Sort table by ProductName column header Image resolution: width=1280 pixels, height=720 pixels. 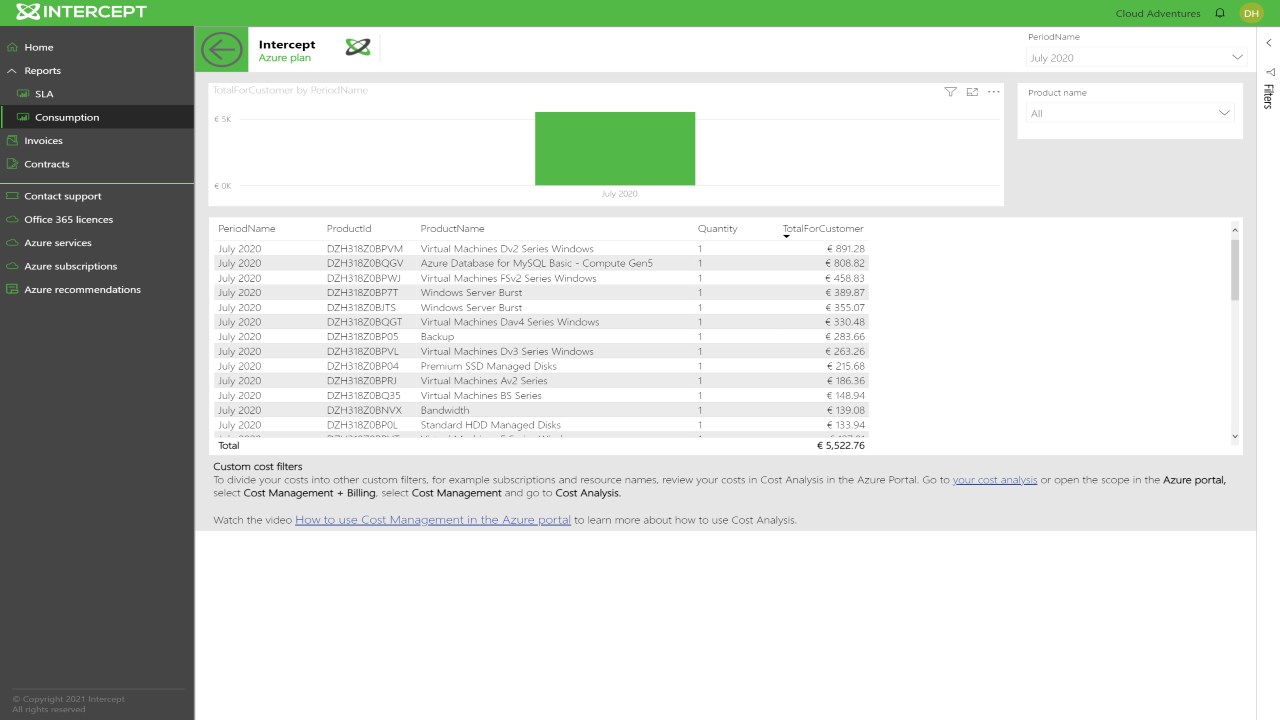click(452, 229)
